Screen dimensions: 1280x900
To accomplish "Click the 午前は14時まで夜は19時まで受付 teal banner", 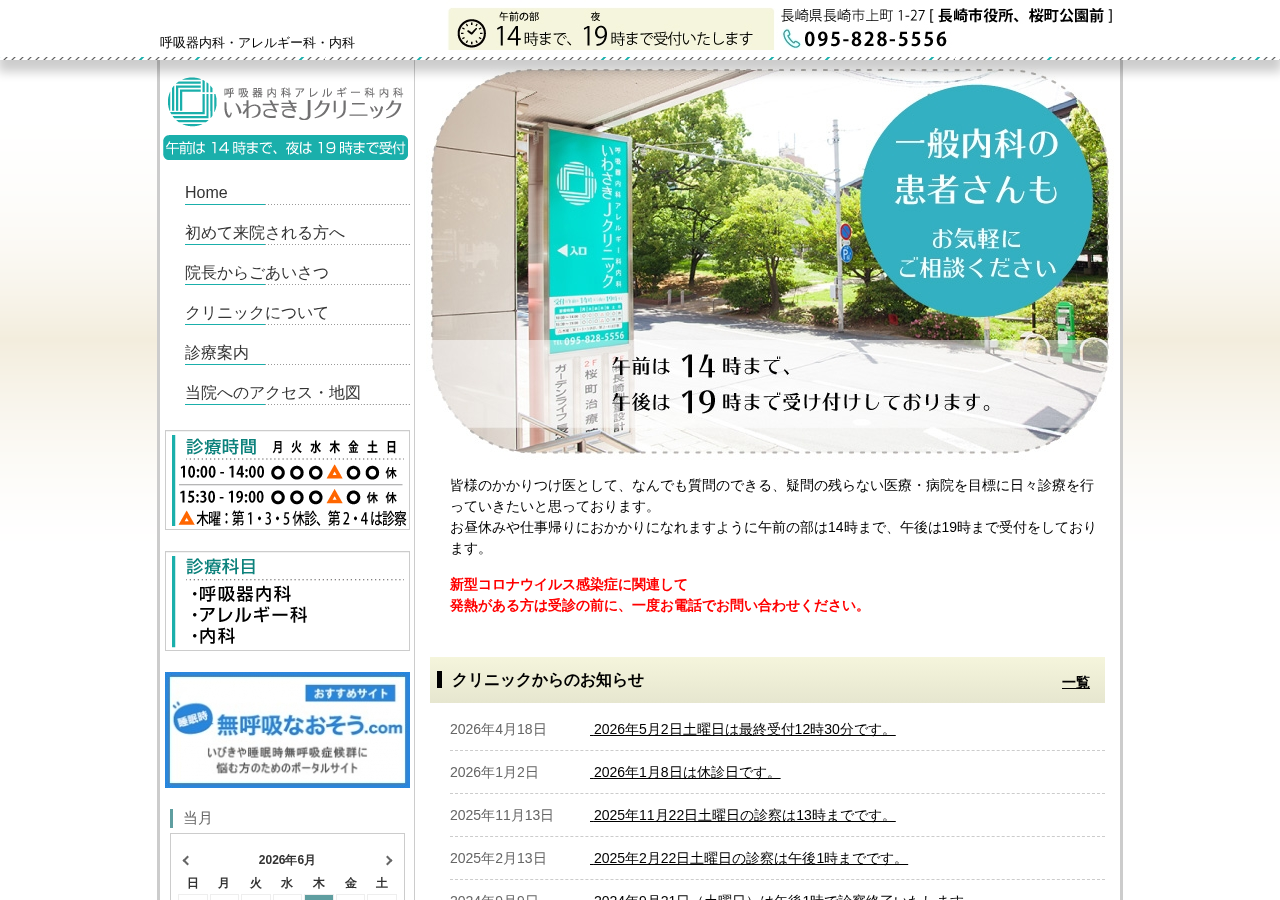I will pos(285,148).
